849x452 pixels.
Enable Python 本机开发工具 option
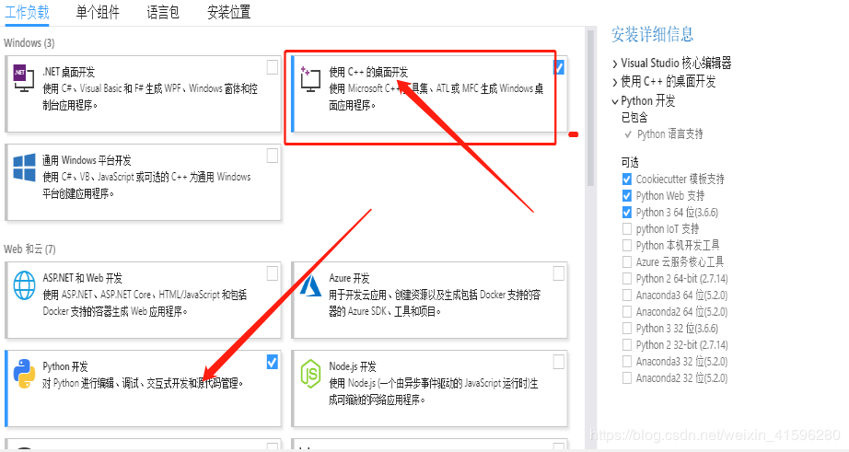tap(627, 245)
